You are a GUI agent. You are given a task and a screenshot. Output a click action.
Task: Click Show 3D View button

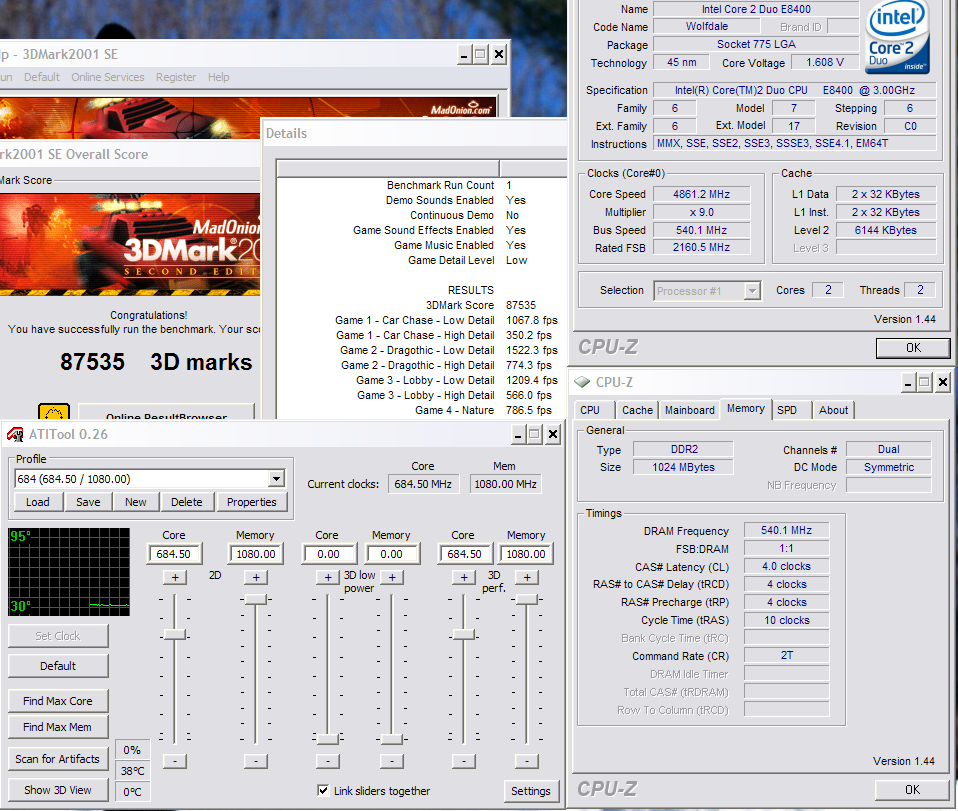[58, 790]
